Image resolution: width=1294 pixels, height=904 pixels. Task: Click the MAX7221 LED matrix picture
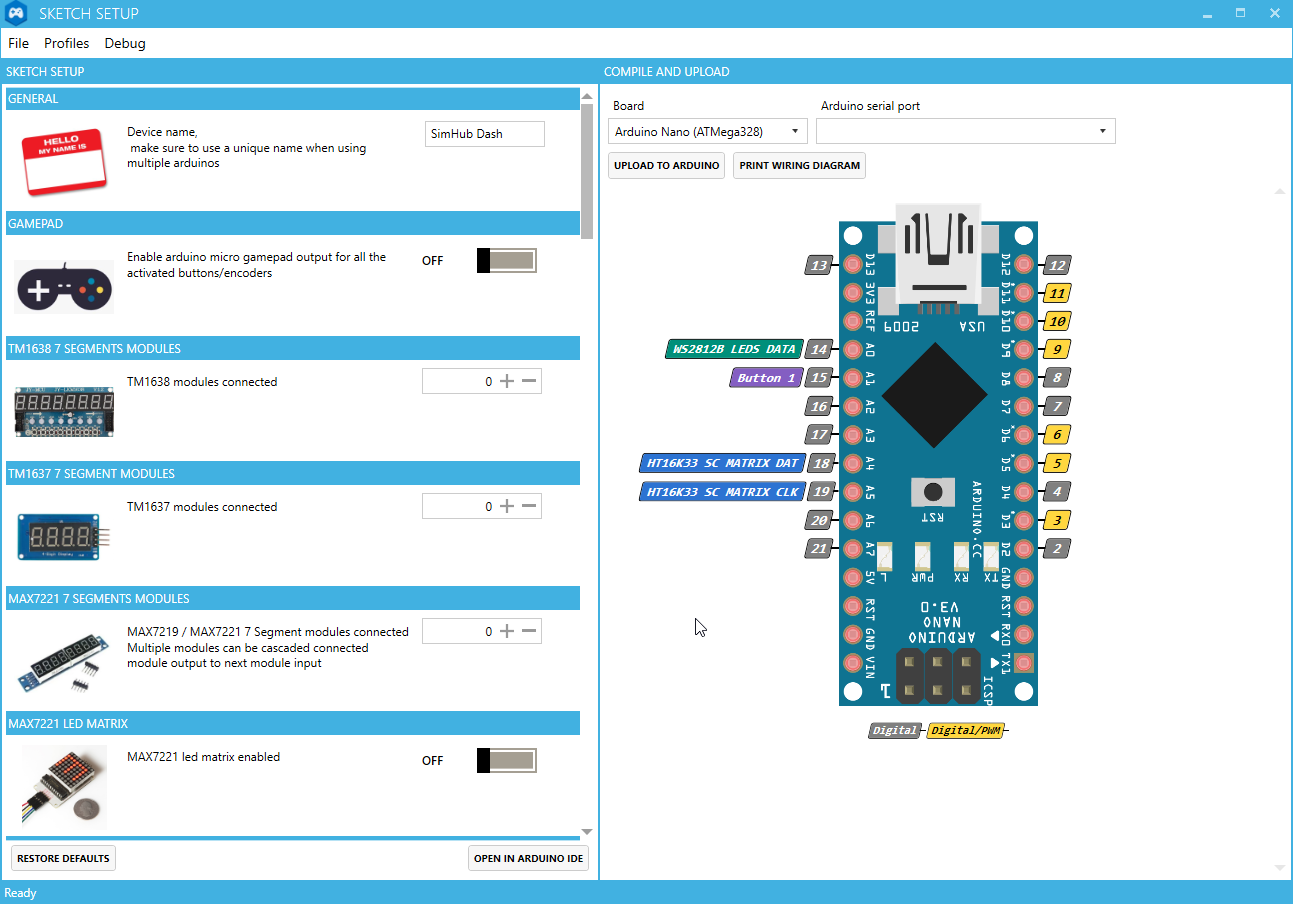click(64, 785)
